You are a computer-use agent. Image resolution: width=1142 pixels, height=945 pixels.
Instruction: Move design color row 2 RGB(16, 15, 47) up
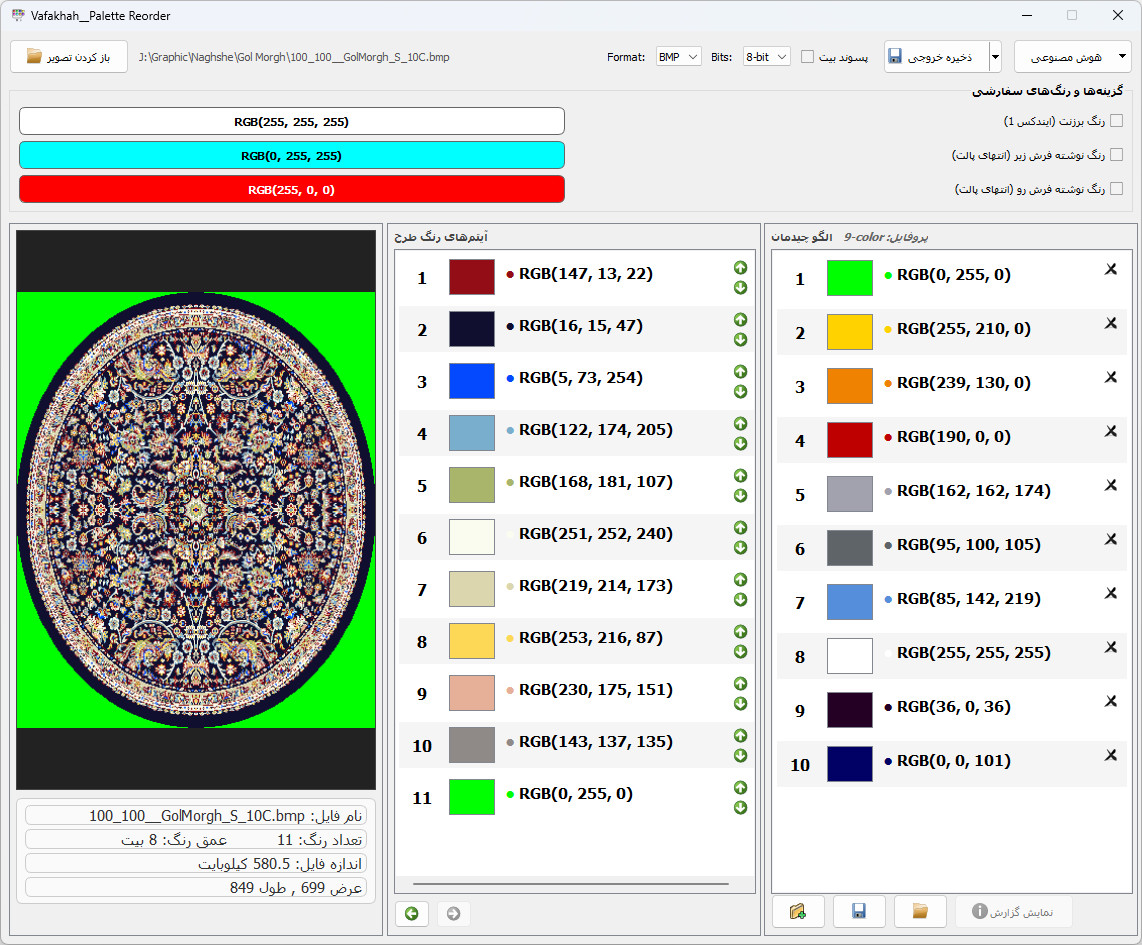coord(740,320)
